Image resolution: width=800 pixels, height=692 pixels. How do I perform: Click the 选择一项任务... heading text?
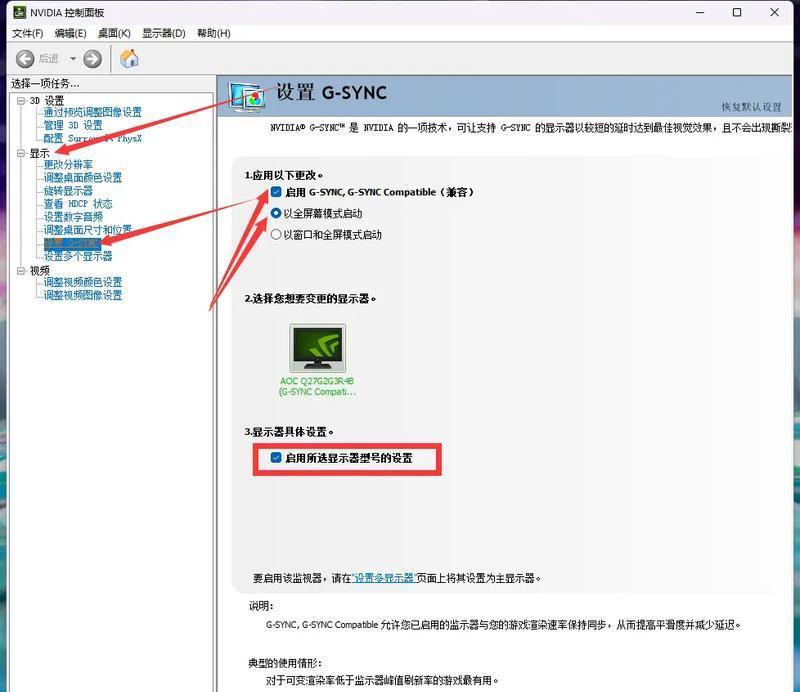point(45,83)
